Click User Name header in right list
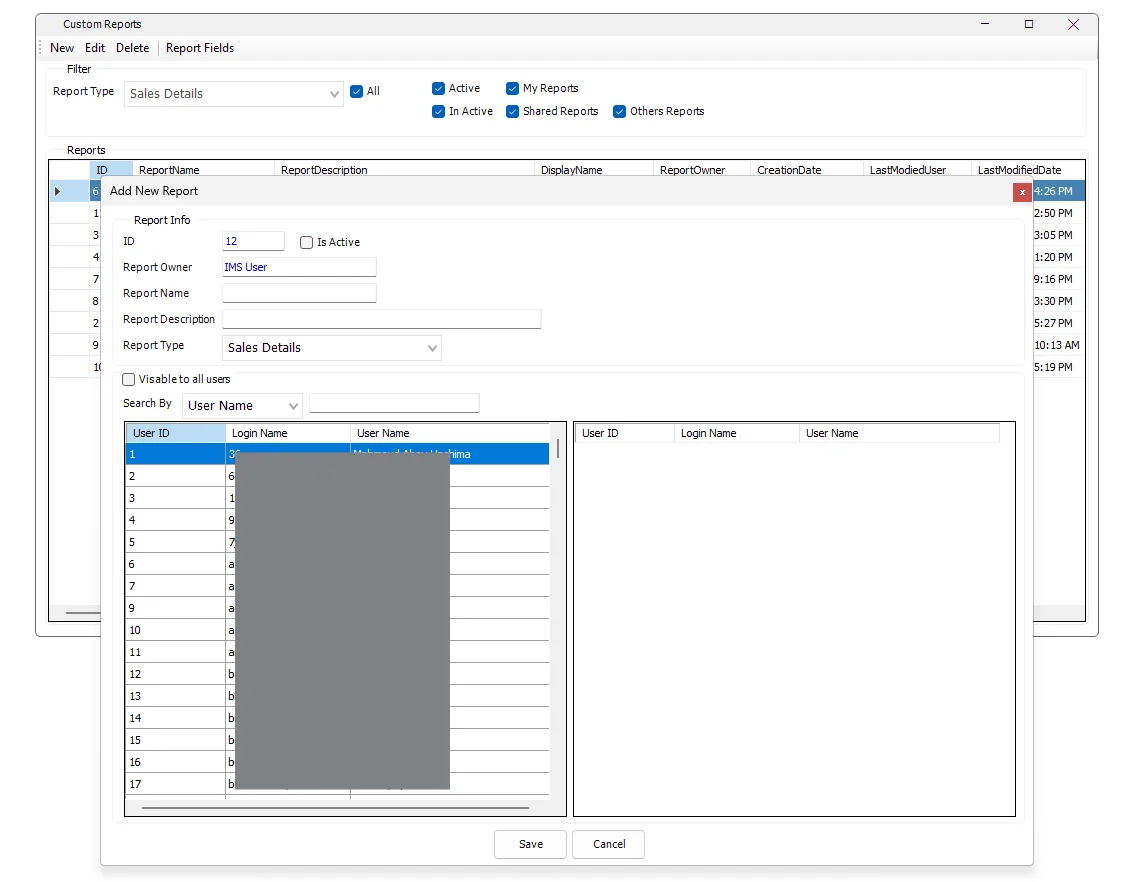Screen dimensions: 1131x882 tap(899, 433)
